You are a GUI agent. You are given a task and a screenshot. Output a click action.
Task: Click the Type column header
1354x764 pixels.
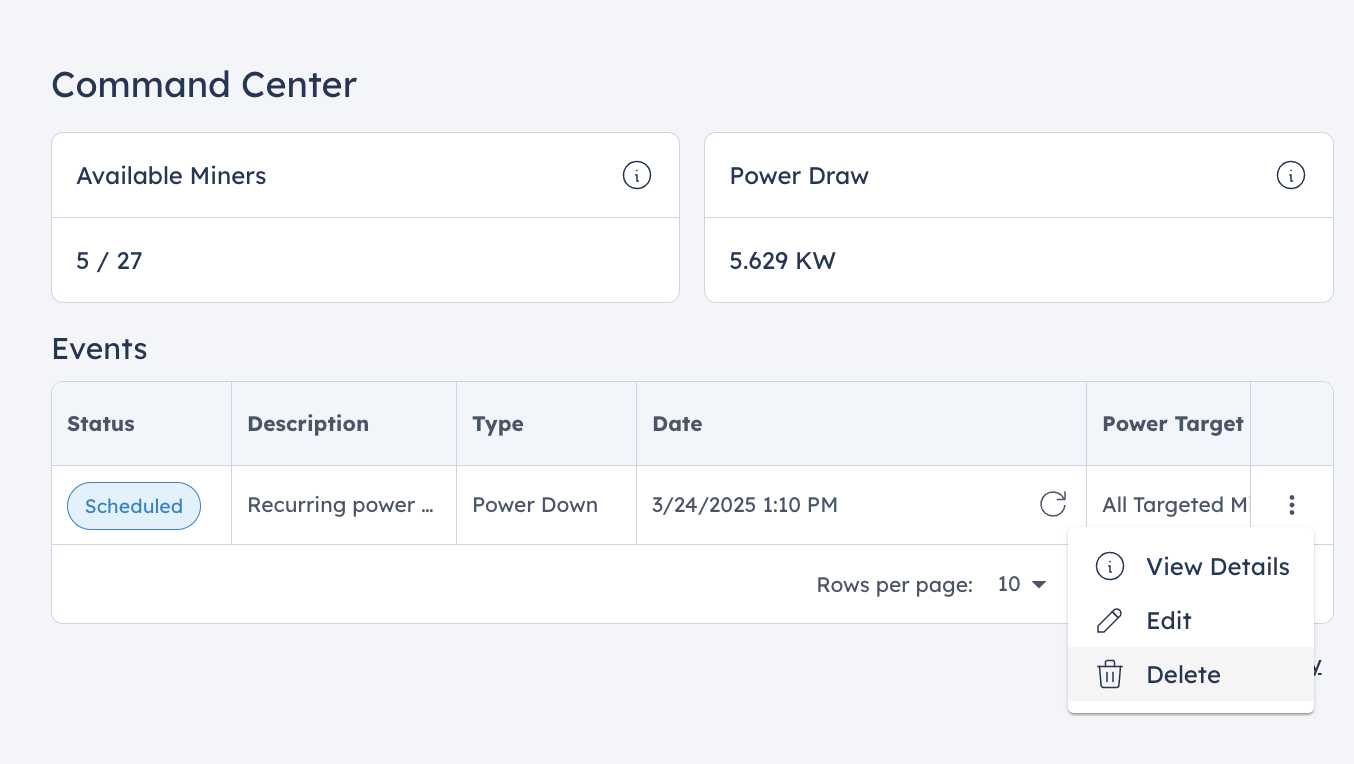pyautogui.click(x=498, y=424)
